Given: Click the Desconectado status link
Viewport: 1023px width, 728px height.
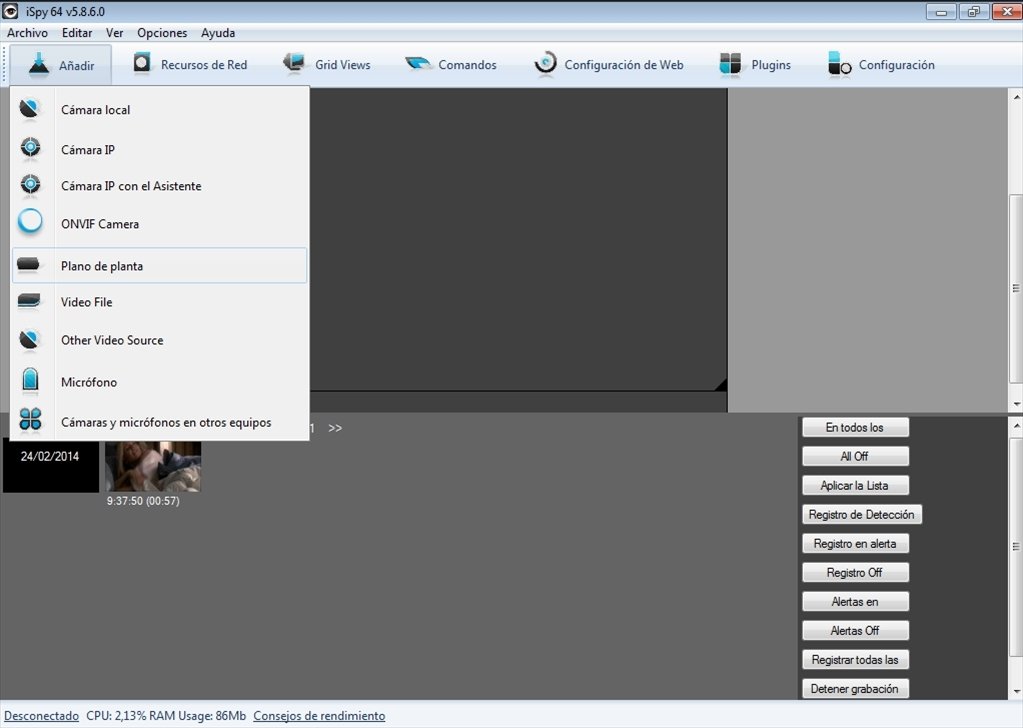Looking at the screenshot, I should tap(41, 716).
